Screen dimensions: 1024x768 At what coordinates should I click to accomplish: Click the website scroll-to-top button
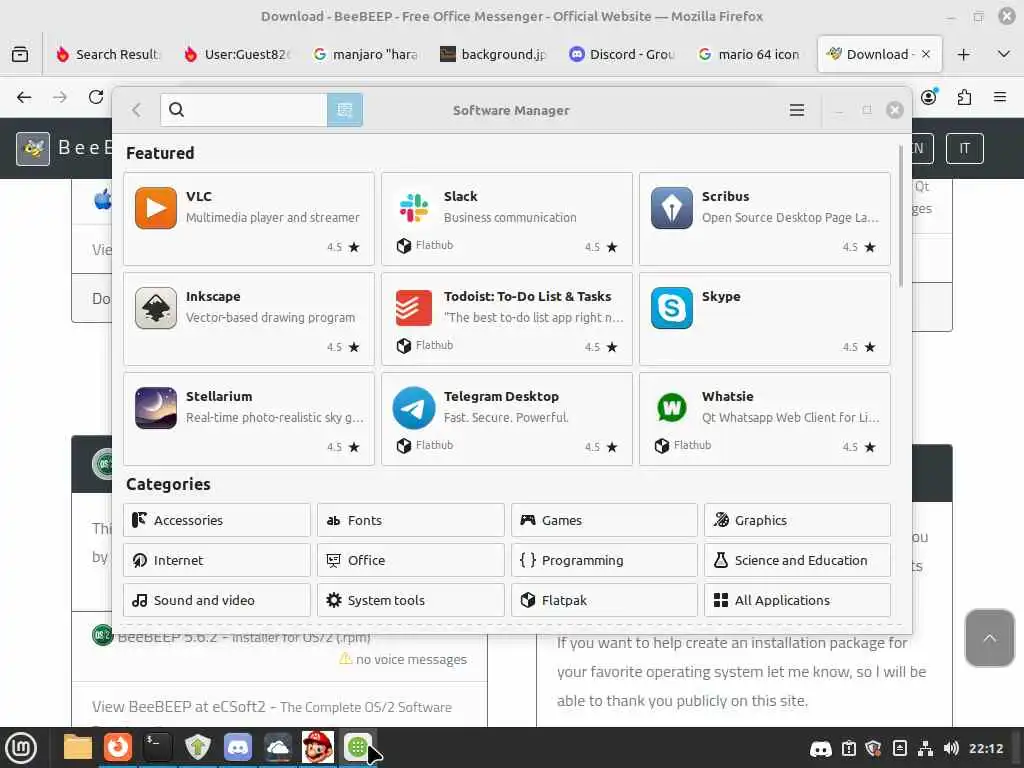coord(989,638)
